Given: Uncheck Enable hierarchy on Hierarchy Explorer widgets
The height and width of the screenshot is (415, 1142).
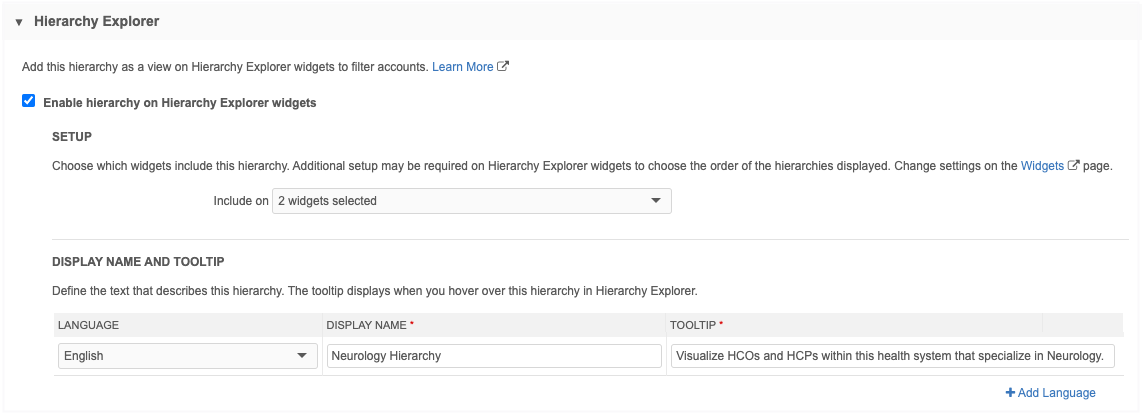Looking at the screenshot, I should pos(29,101).
